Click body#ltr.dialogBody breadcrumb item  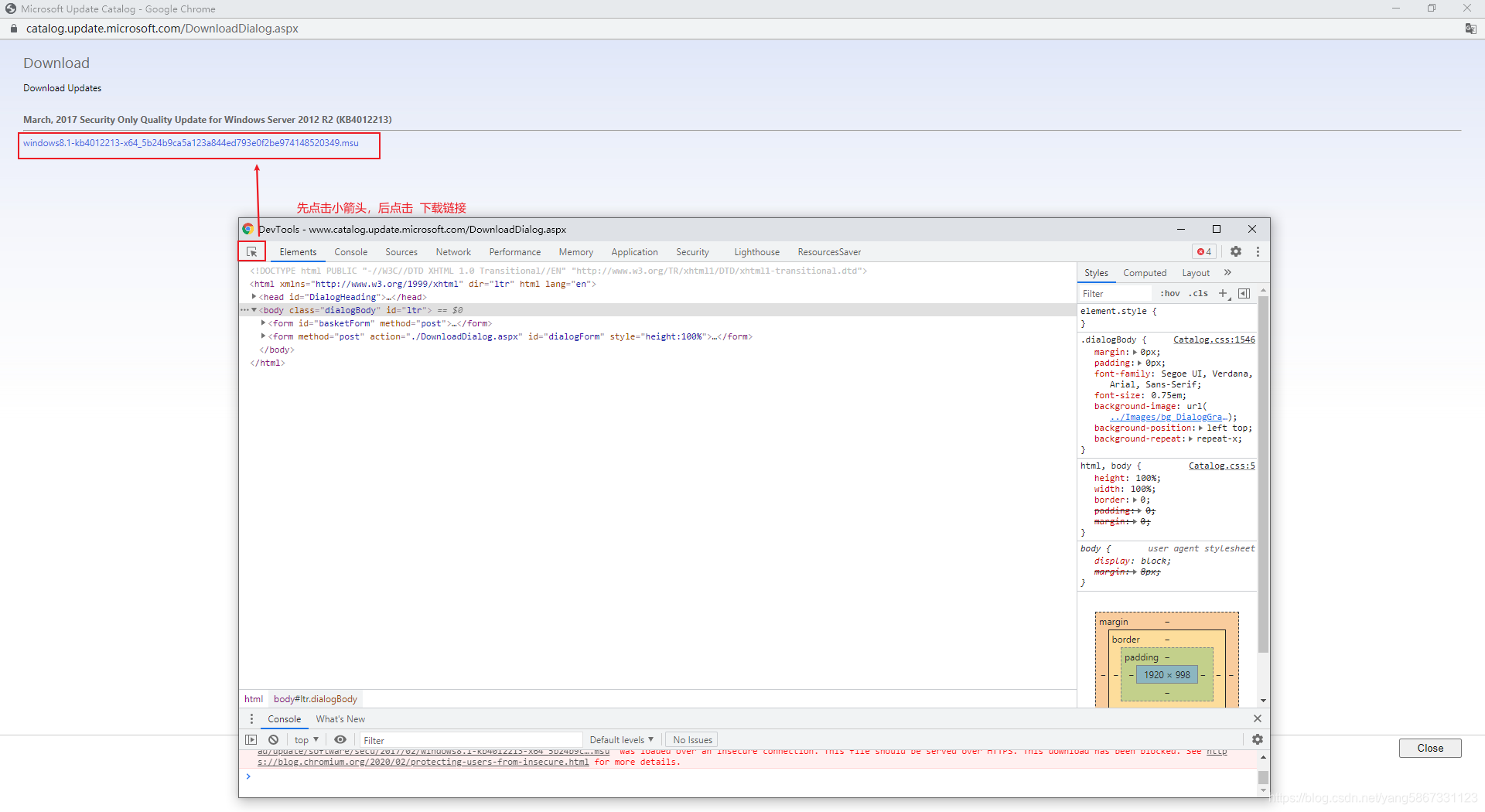point(316,699)
